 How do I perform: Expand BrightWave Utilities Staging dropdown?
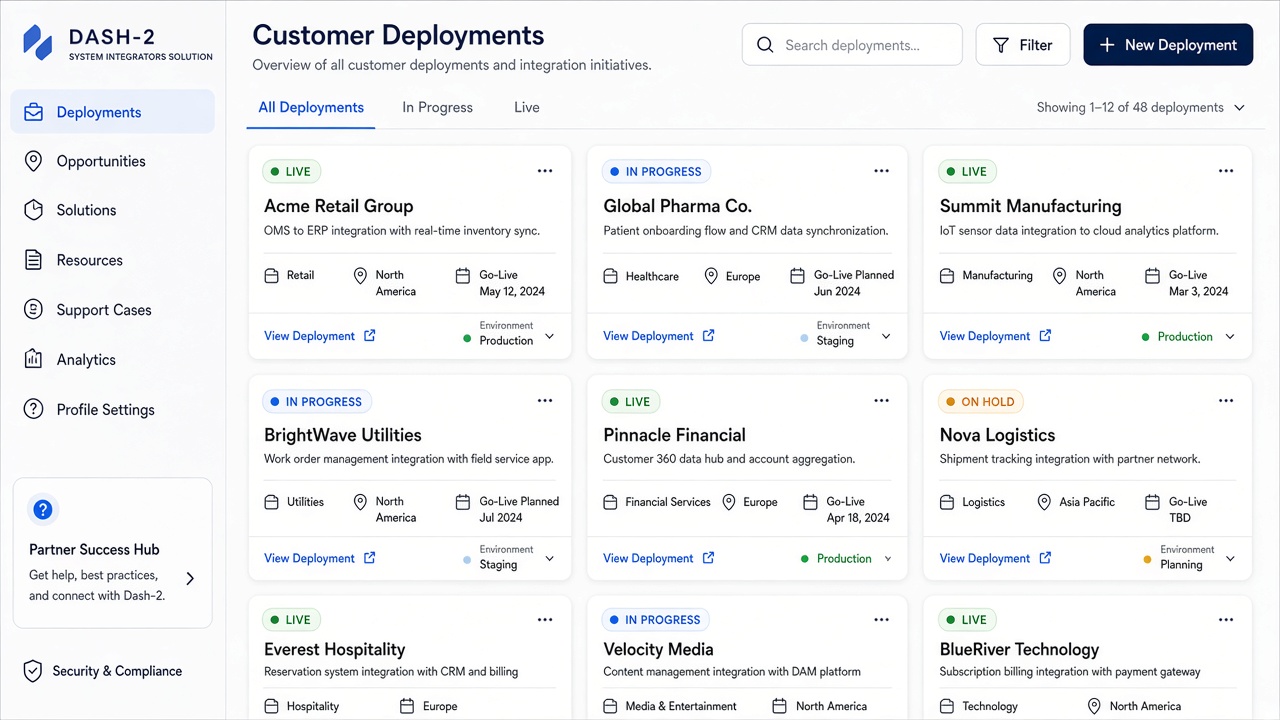pos(549,559)
